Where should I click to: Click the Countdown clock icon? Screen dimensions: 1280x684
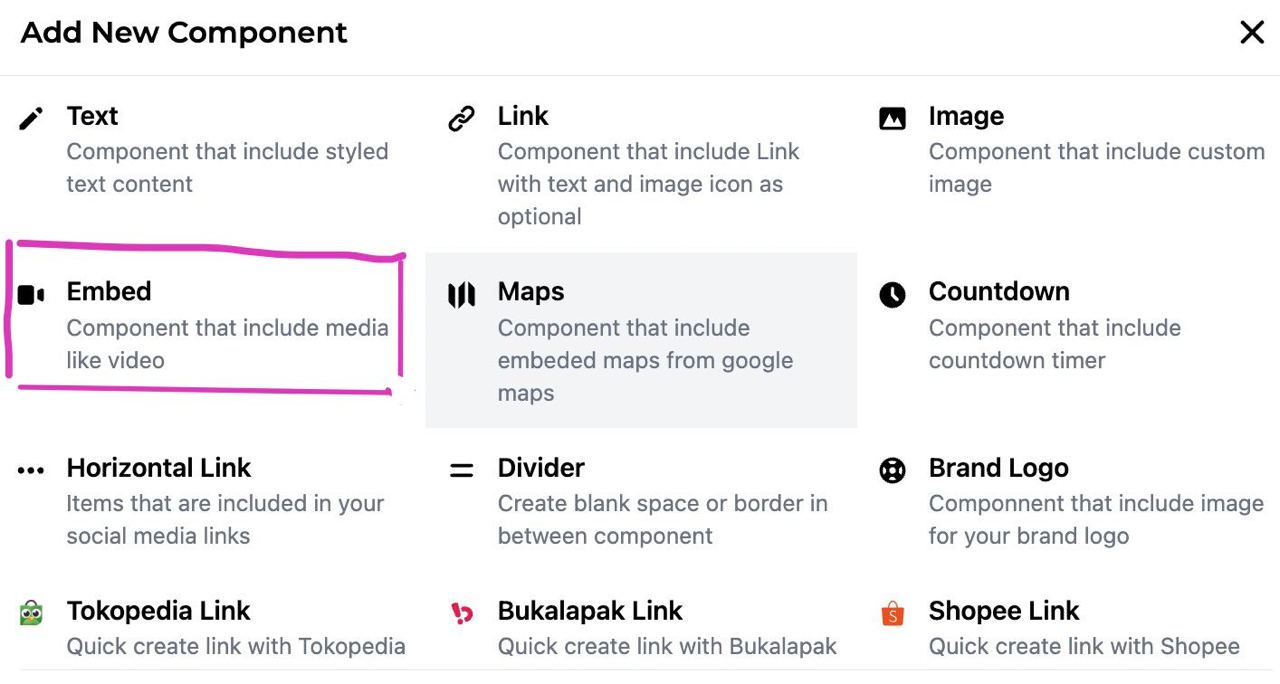click(892, 295)
